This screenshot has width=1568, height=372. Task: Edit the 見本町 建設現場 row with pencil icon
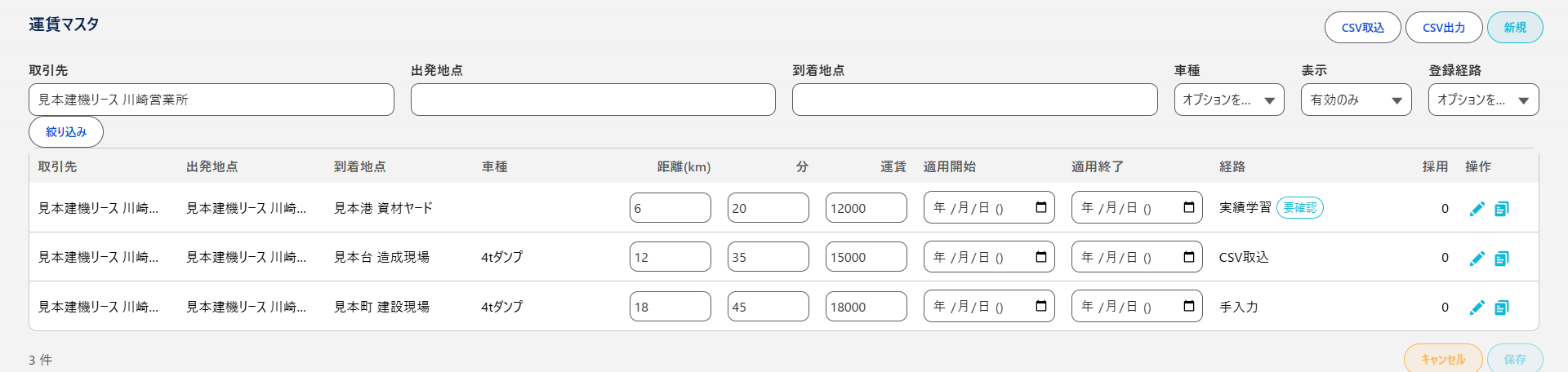point(1477,307)
